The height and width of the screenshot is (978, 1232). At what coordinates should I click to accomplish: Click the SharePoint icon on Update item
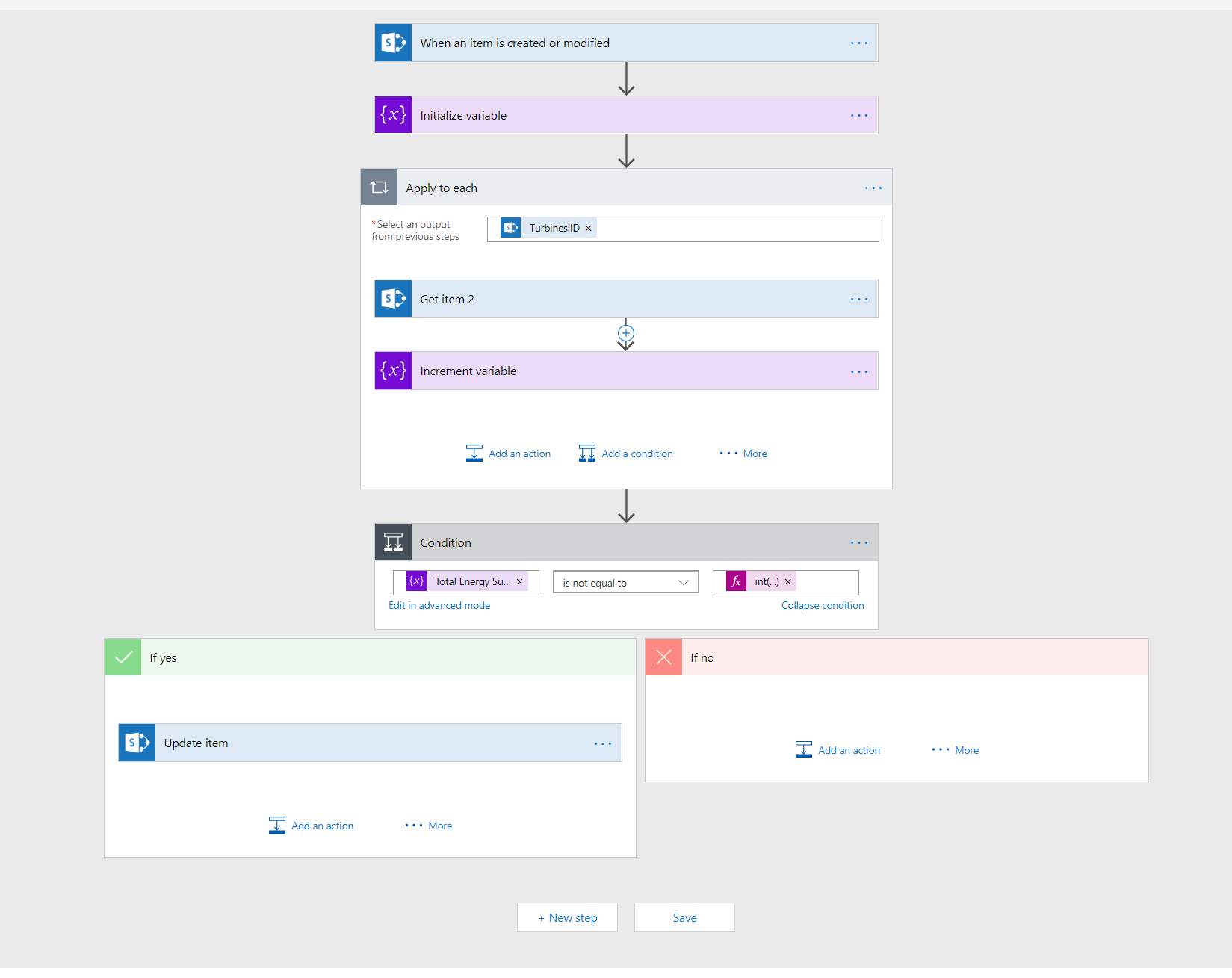[x=137, y=743]
